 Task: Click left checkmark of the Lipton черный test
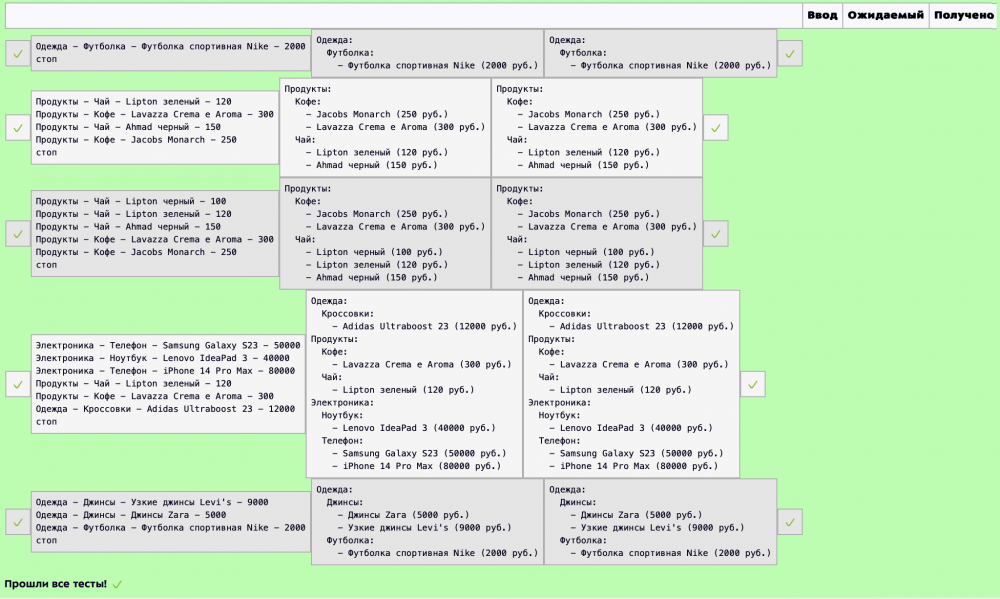pos(18,233)
